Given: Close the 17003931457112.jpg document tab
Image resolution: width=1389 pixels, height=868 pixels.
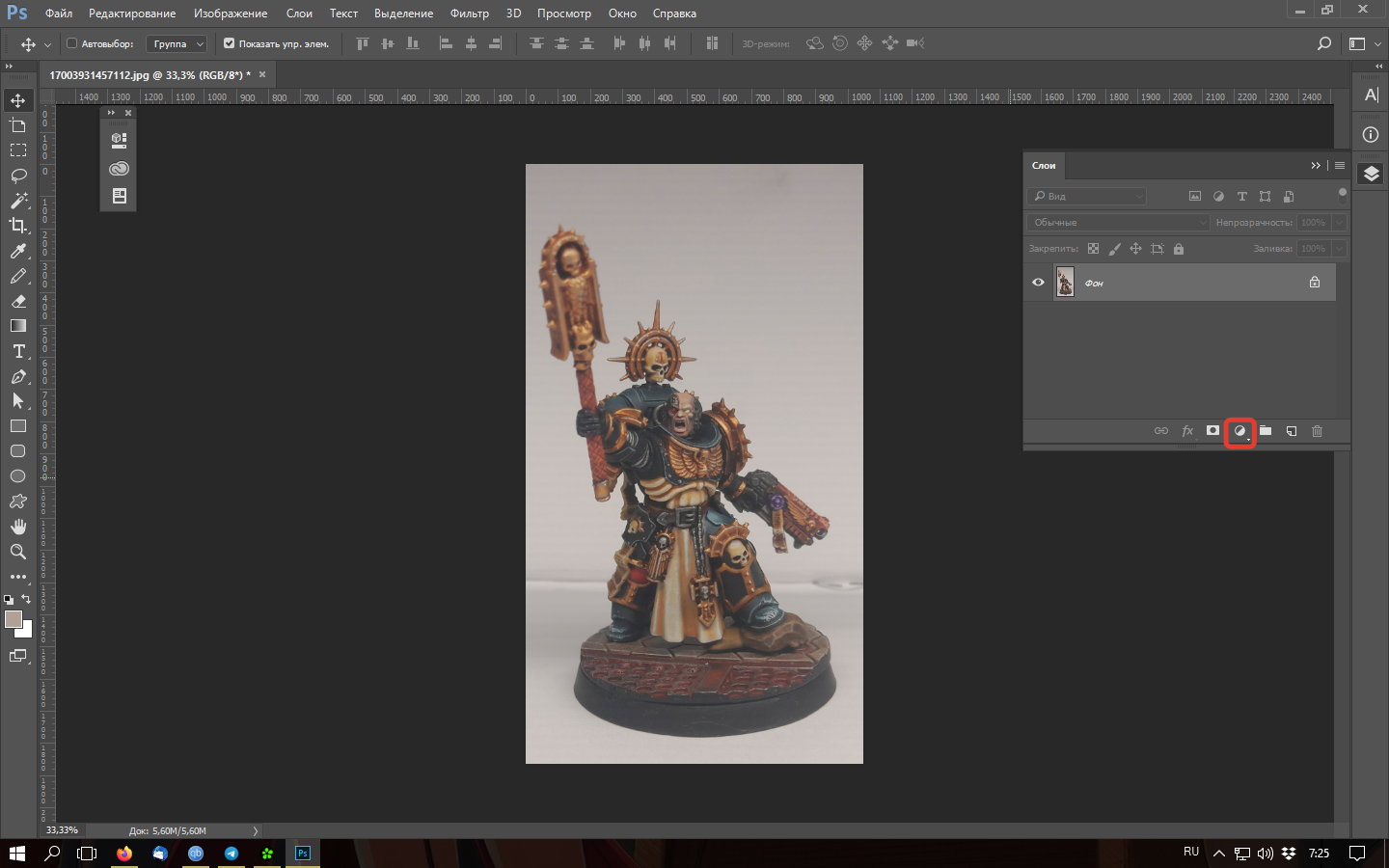Looking at the screenshot, I should [x=262, y=74].
